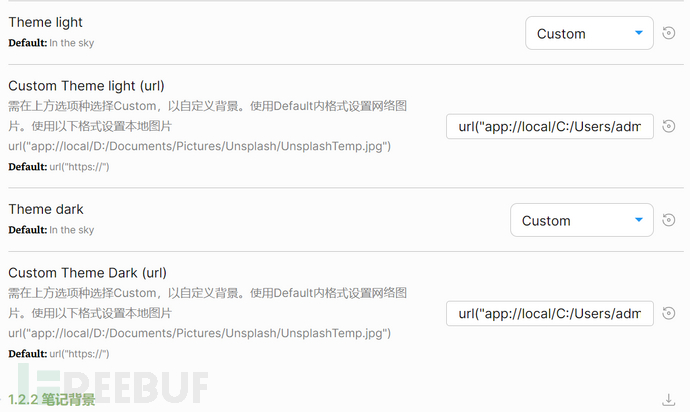Click the Custom Theme light (url) title
Viewport: 690px width, 412px height.
[86, 85]
